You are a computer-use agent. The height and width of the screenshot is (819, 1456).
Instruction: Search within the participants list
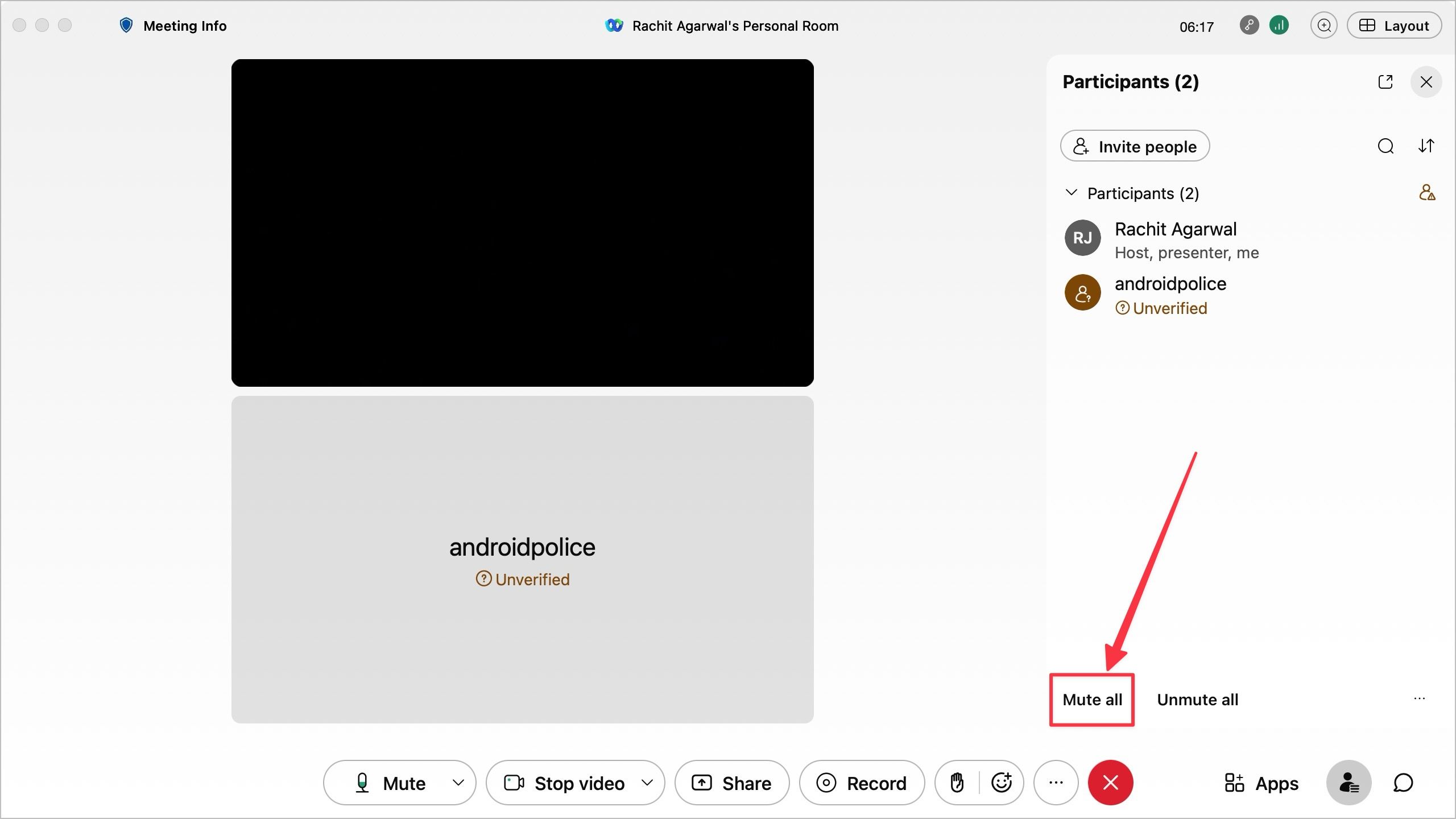(x=1385, y=146)
